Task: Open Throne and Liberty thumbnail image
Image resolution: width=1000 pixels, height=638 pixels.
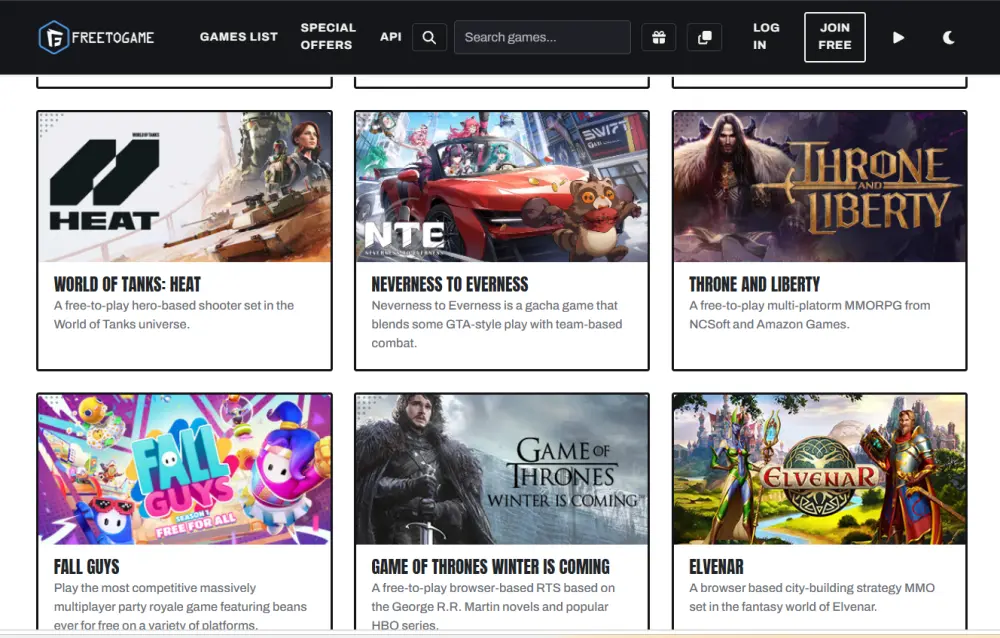Action: tap(820, 186)
